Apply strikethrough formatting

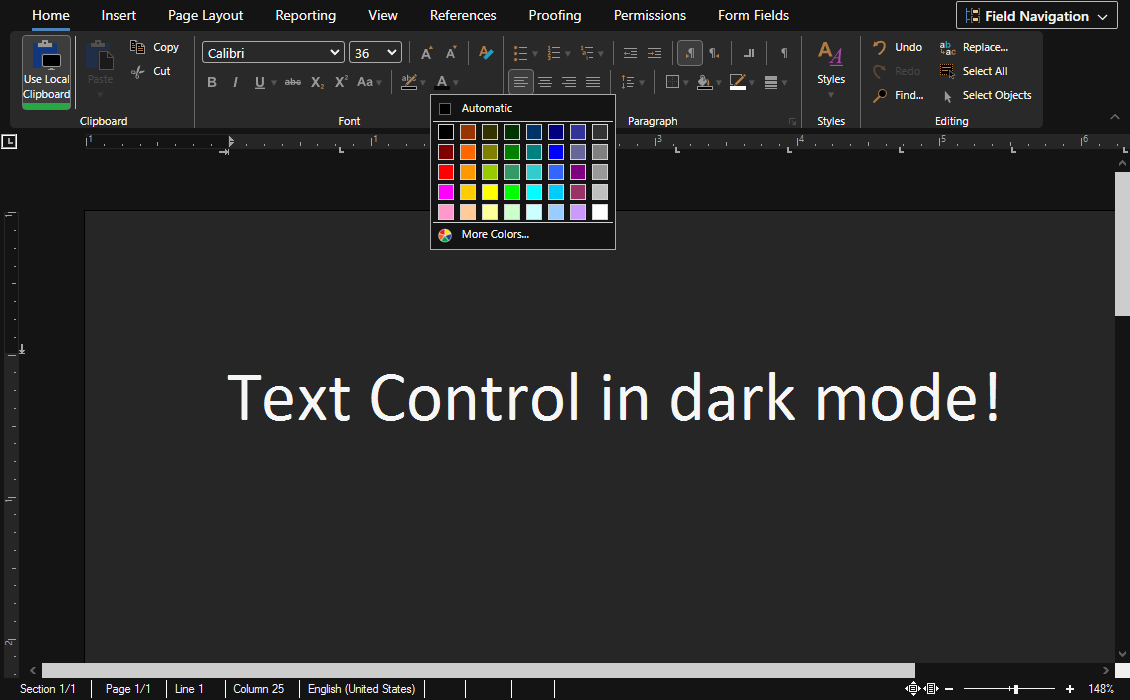(x=292, y=82)
